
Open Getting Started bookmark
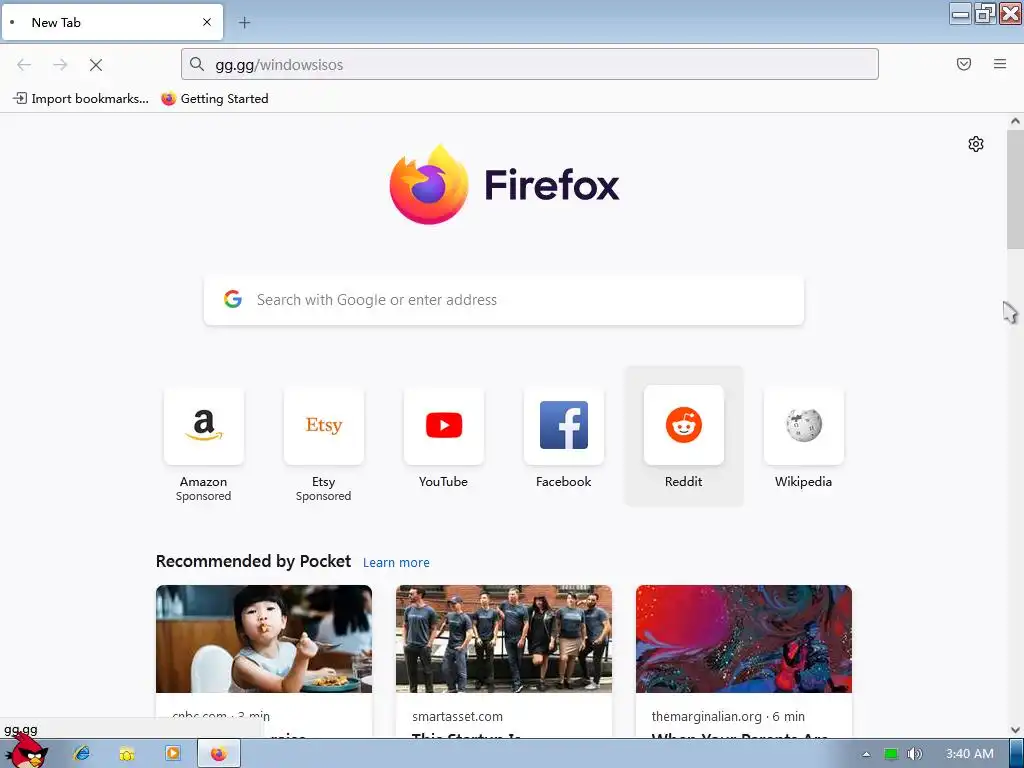215,99
